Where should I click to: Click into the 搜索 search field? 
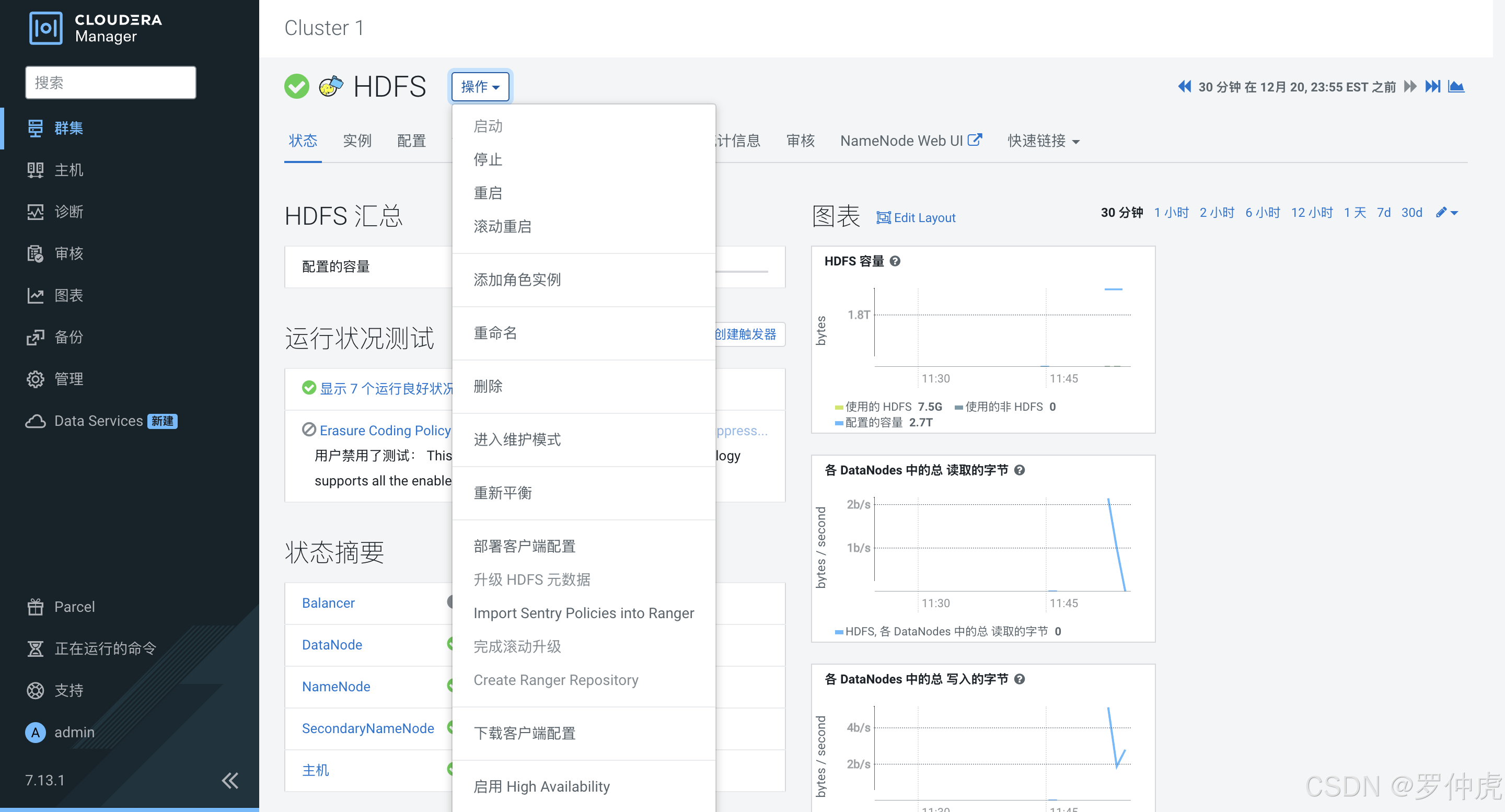[x=110, y=83]
